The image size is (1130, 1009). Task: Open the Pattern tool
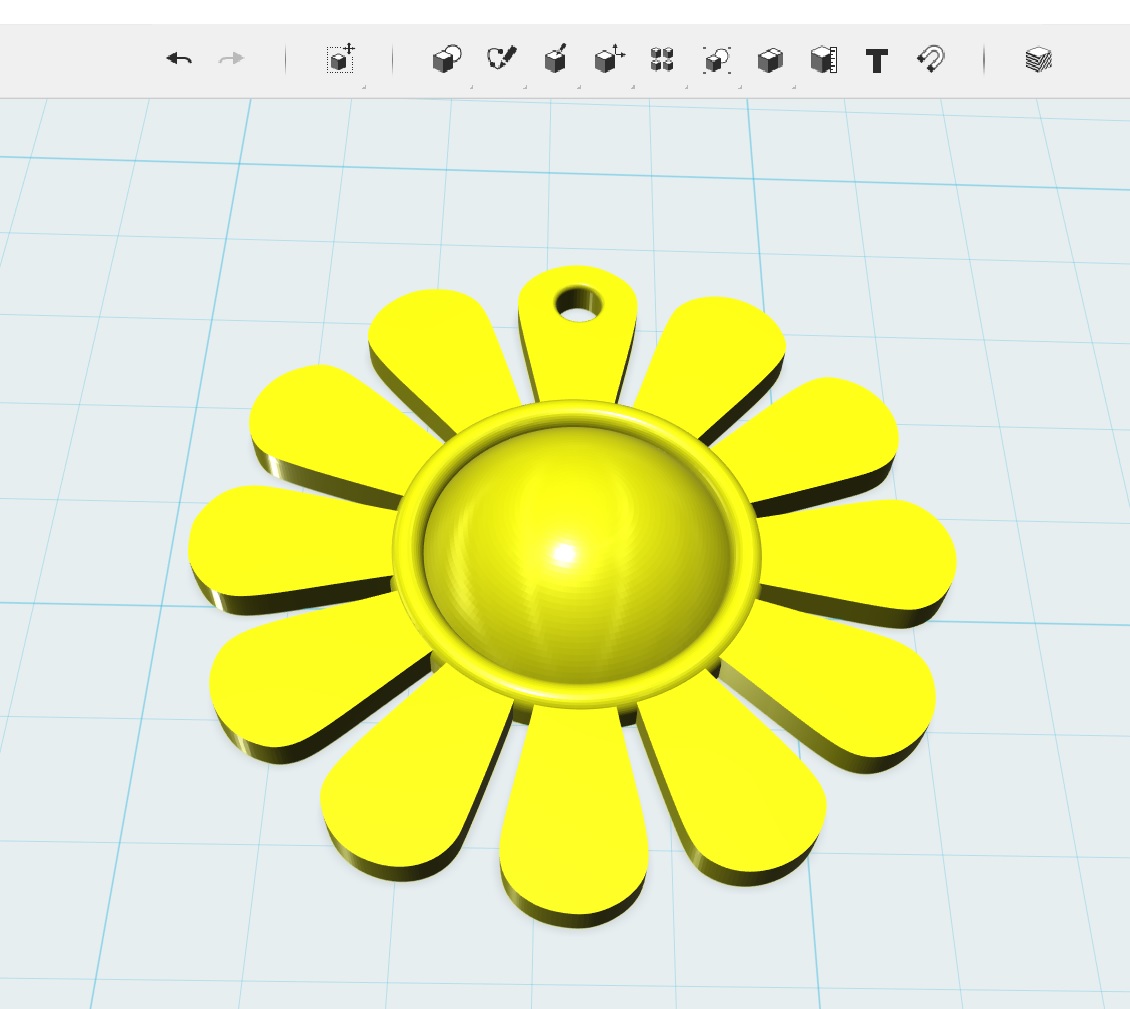(662, 59)
